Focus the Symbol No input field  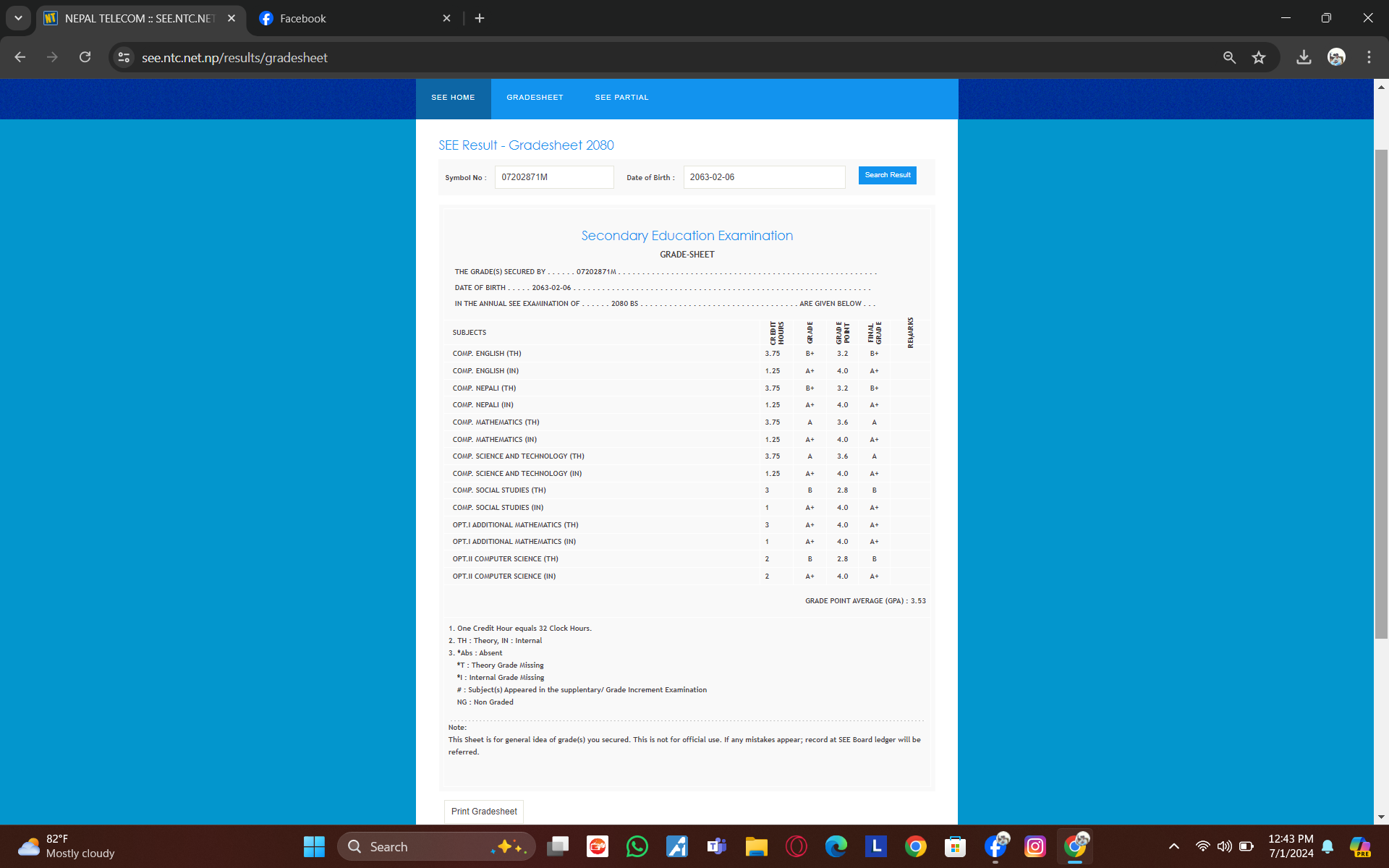click(x=554, y=177)
